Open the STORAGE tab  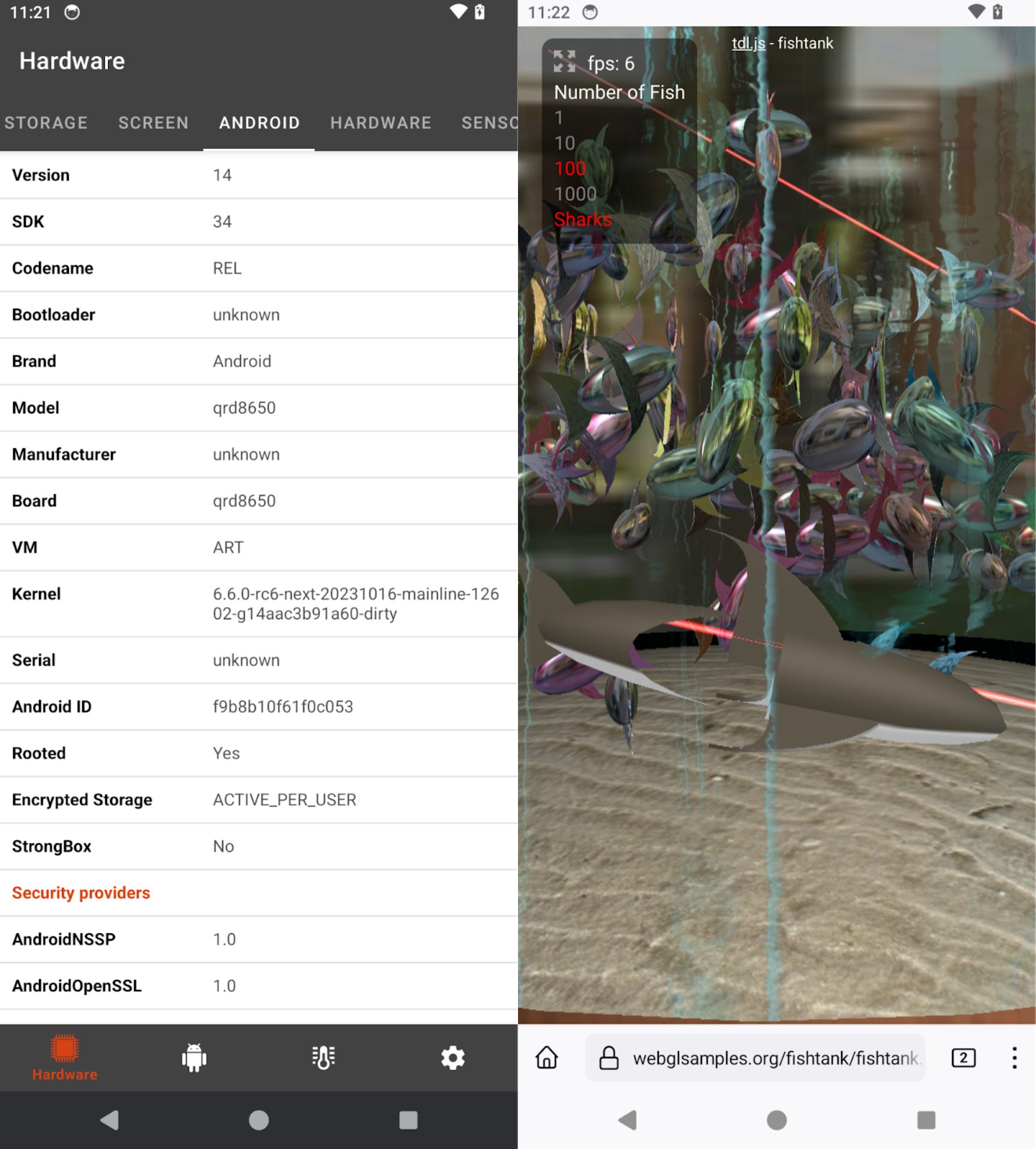click(x=46, y=122)
